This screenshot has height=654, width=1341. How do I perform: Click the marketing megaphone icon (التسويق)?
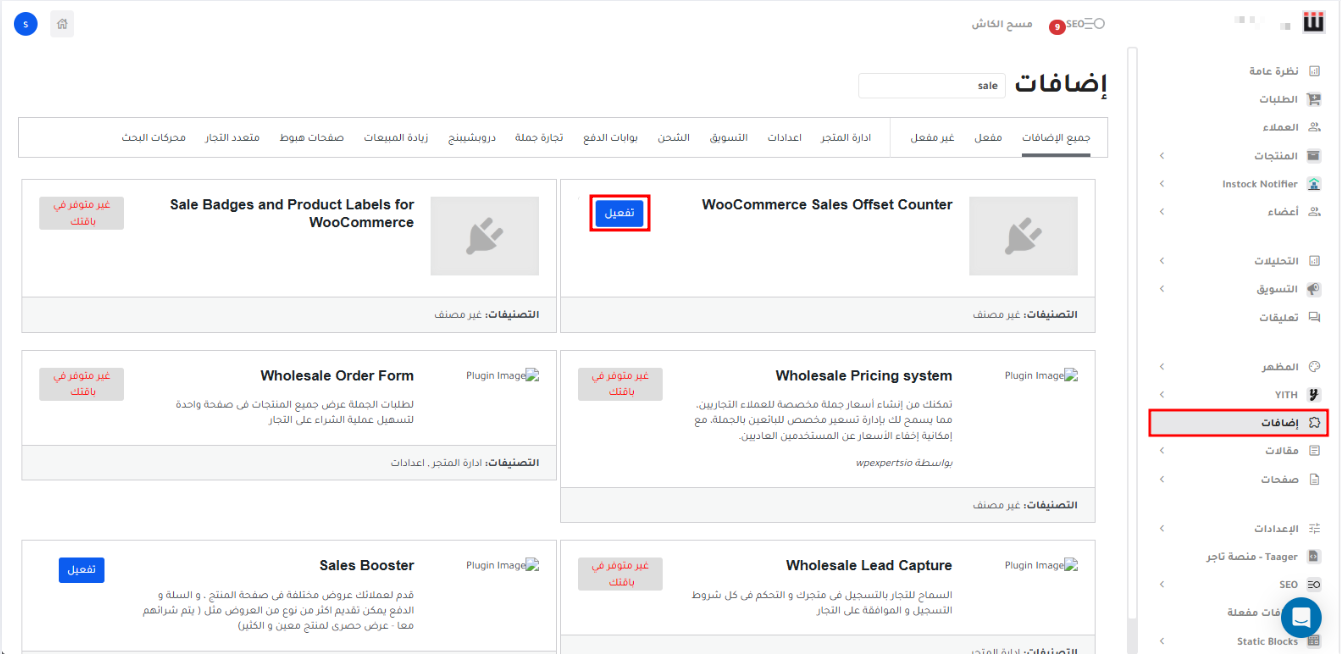(1314, 289)
